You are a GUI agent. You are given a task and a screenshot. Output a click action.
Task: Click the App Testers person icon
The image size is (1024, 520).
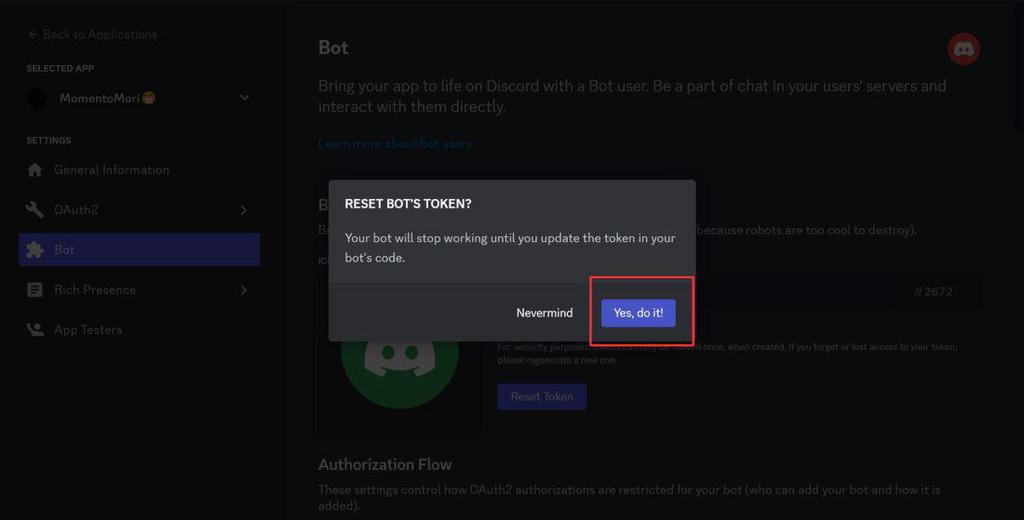(35, 330)
